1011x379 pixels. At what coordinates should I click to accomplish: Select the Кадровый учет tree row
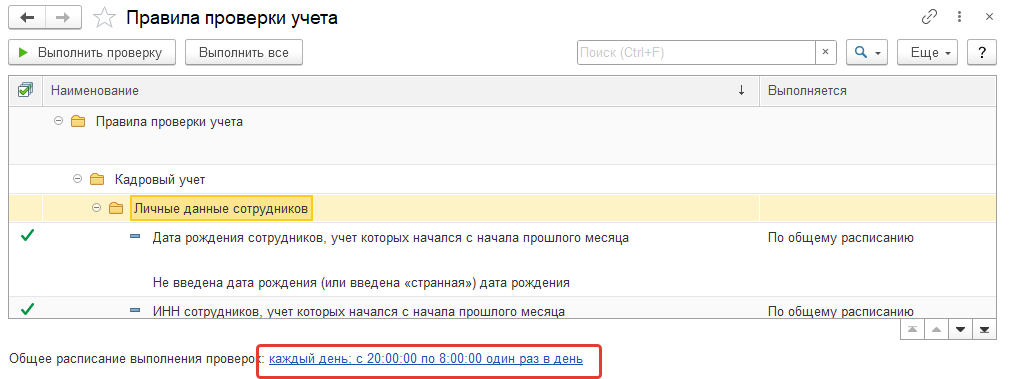click(x=503, y=179)
